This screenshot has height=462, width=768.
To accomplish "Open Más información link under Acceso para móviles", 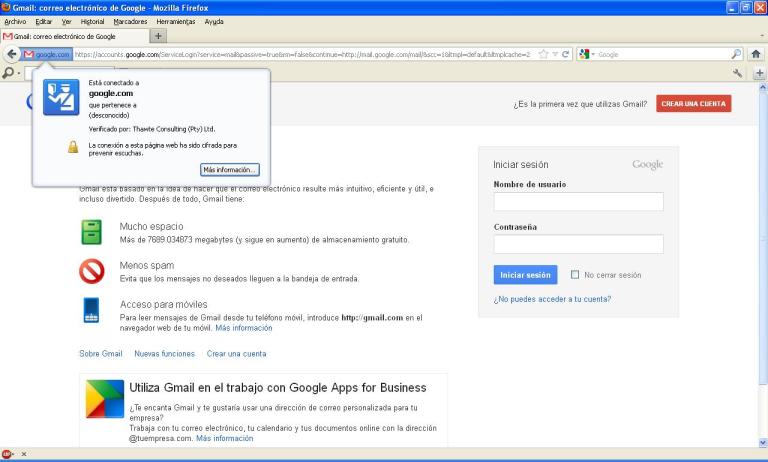I will click(244, 328).
